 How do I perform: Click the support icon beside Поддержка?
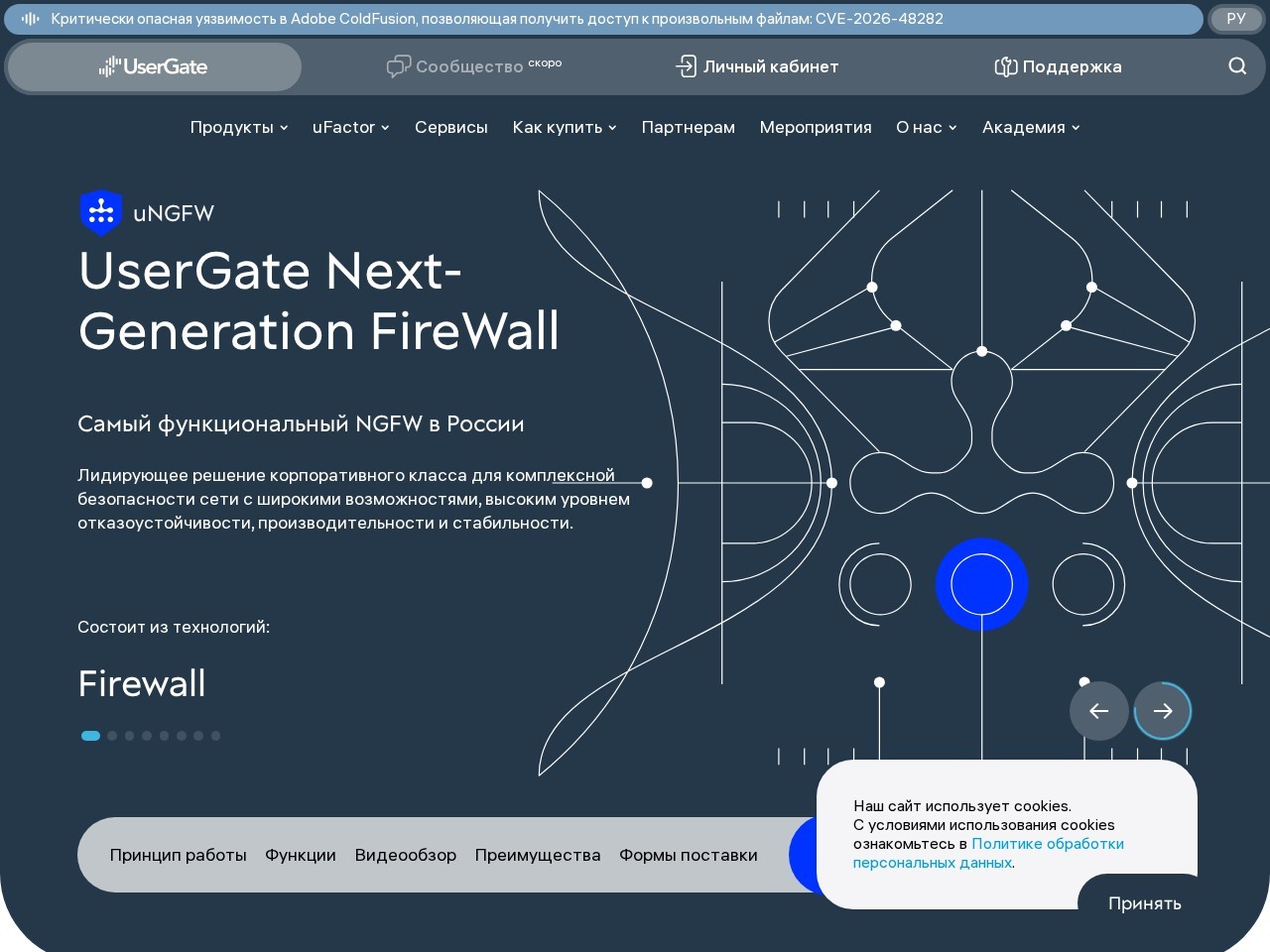[1005, 66]
